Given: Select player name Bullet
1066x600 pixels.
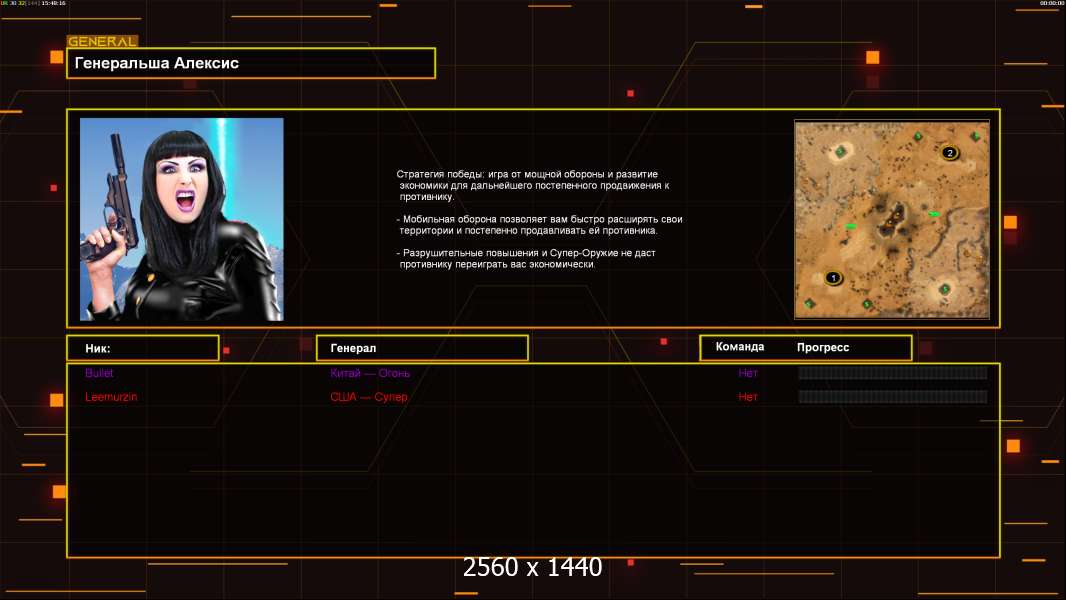Looking at the screenshot, I should tap(99, 373).
